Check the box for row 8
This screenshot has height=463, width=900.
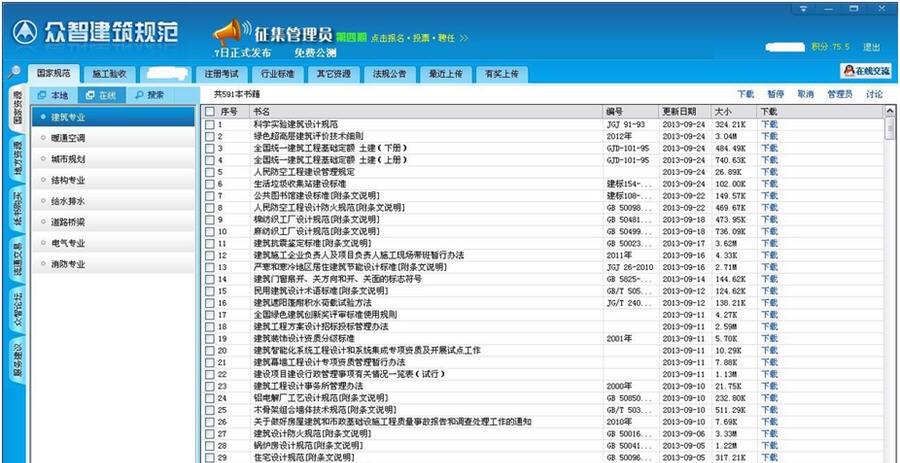pos(210,207)
